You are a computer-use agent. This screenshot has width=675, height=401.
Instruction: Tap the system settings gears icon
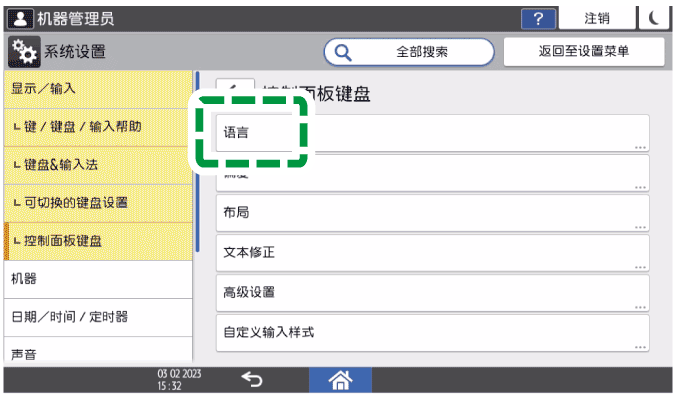pos(24,52)
